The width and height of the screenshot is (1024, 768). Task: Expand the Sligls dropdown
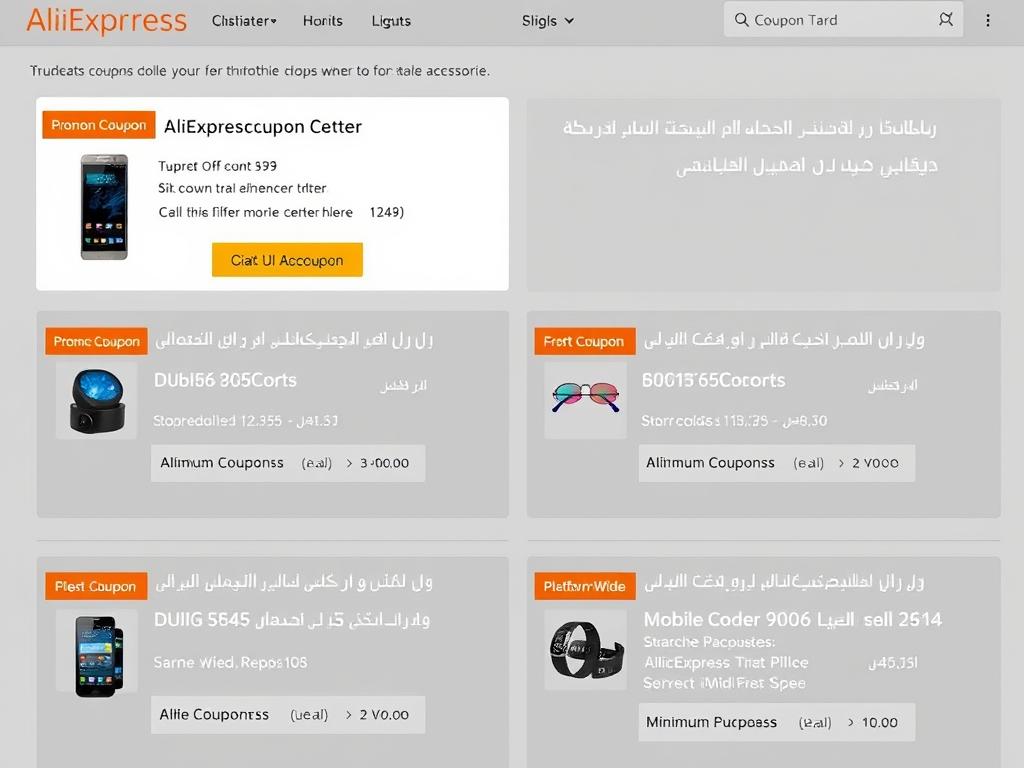click(548, 21)
